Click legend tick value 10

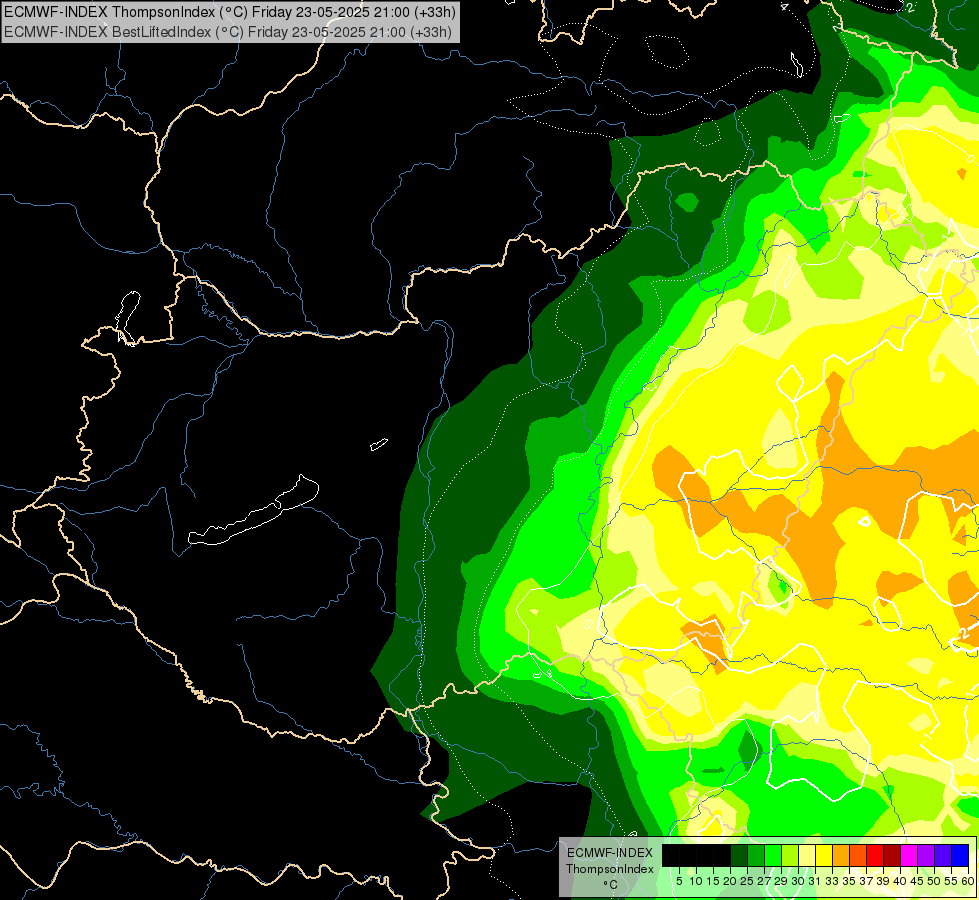(696, 881)
